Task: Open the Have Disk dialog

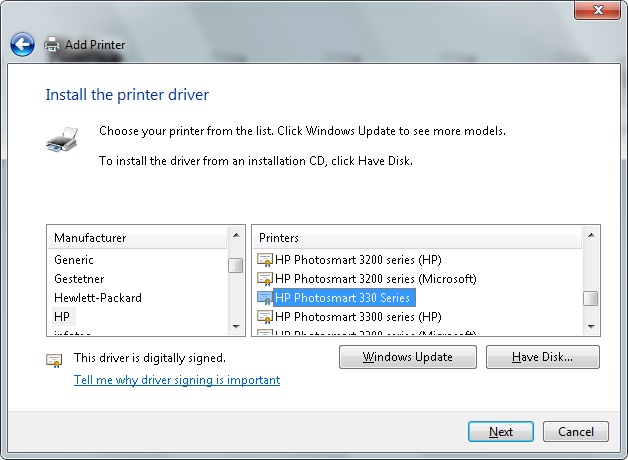Action: coord(543,357)
